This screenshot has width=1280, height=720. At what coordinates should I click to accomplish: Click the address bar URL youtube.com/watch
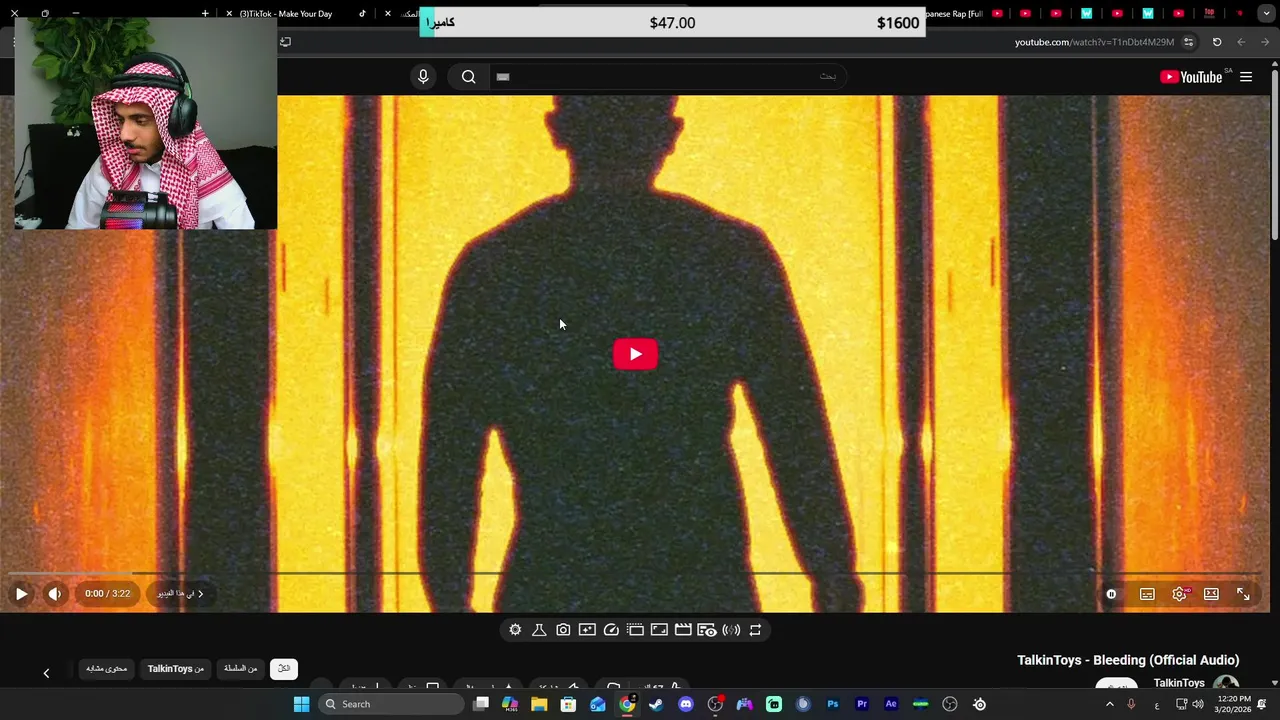1094,42
